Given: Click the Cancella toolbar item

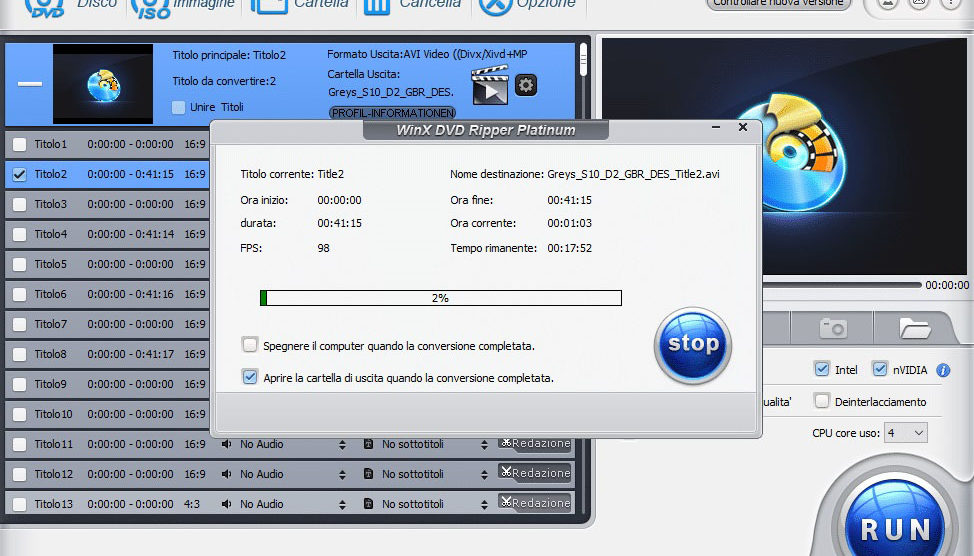Looking at the screenshot, I should (413, 5).
